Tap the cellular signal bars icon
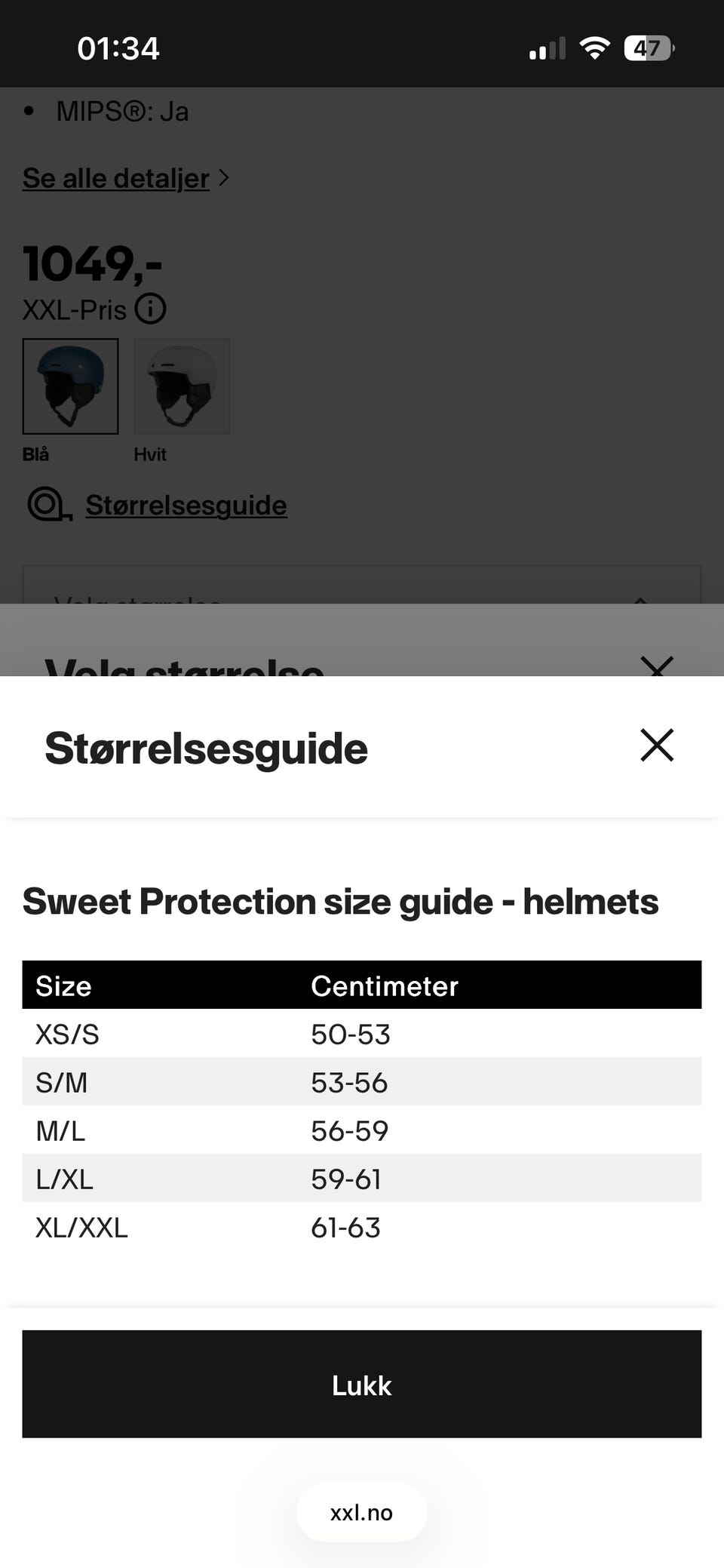The width and height of the screenshot is (724, 1568). pyautogui.click(x=548, y=48)
